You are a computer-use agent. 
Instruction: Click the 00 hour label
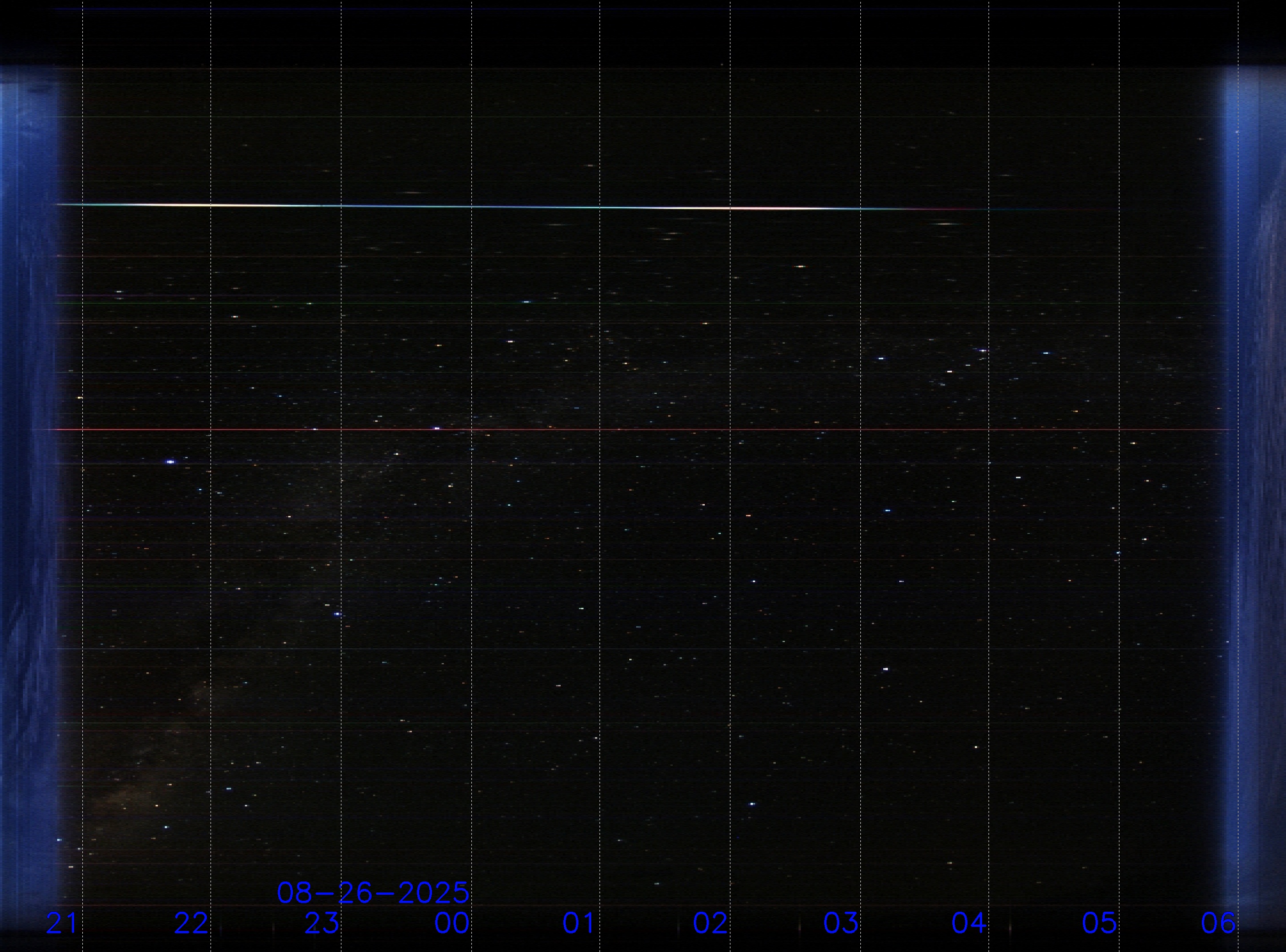[x=452, y=923]
